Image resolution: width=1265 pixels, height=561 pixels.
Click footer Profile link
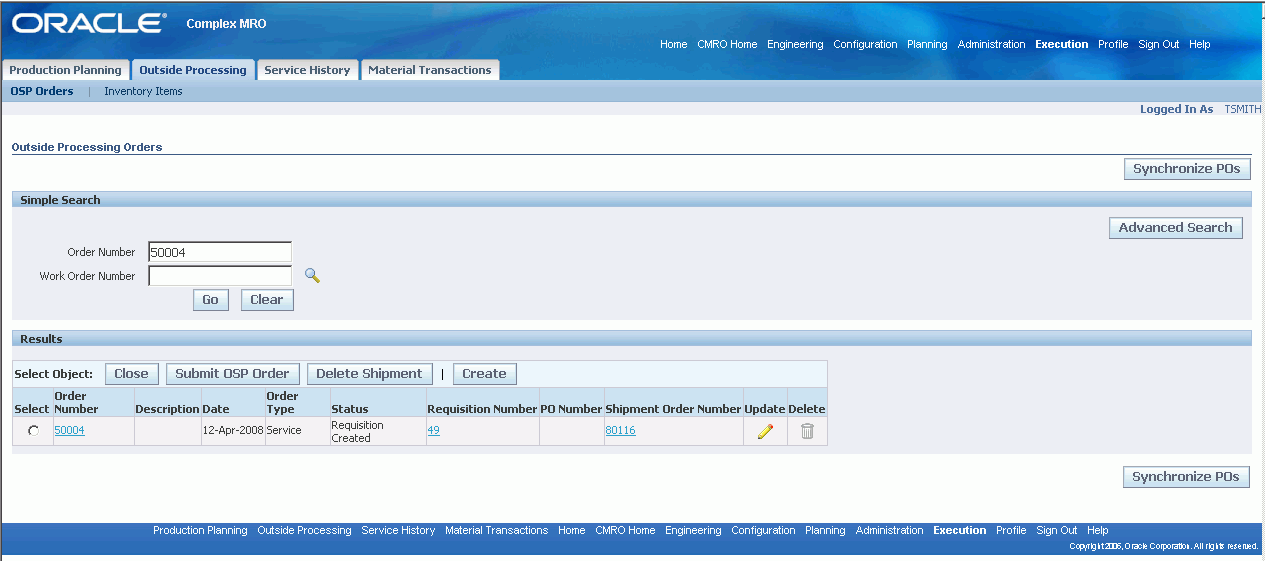coord(1011,531)
